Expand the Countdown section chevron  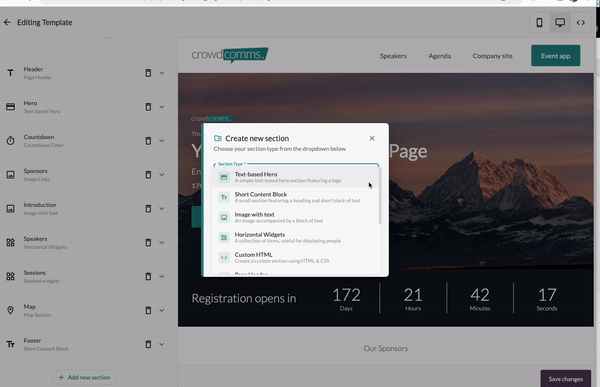tap(162, 140)
